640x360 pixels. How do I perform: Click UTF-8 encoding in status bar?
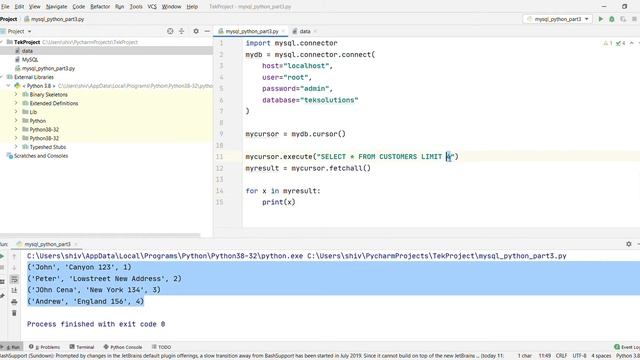click(x=579, y=356)
